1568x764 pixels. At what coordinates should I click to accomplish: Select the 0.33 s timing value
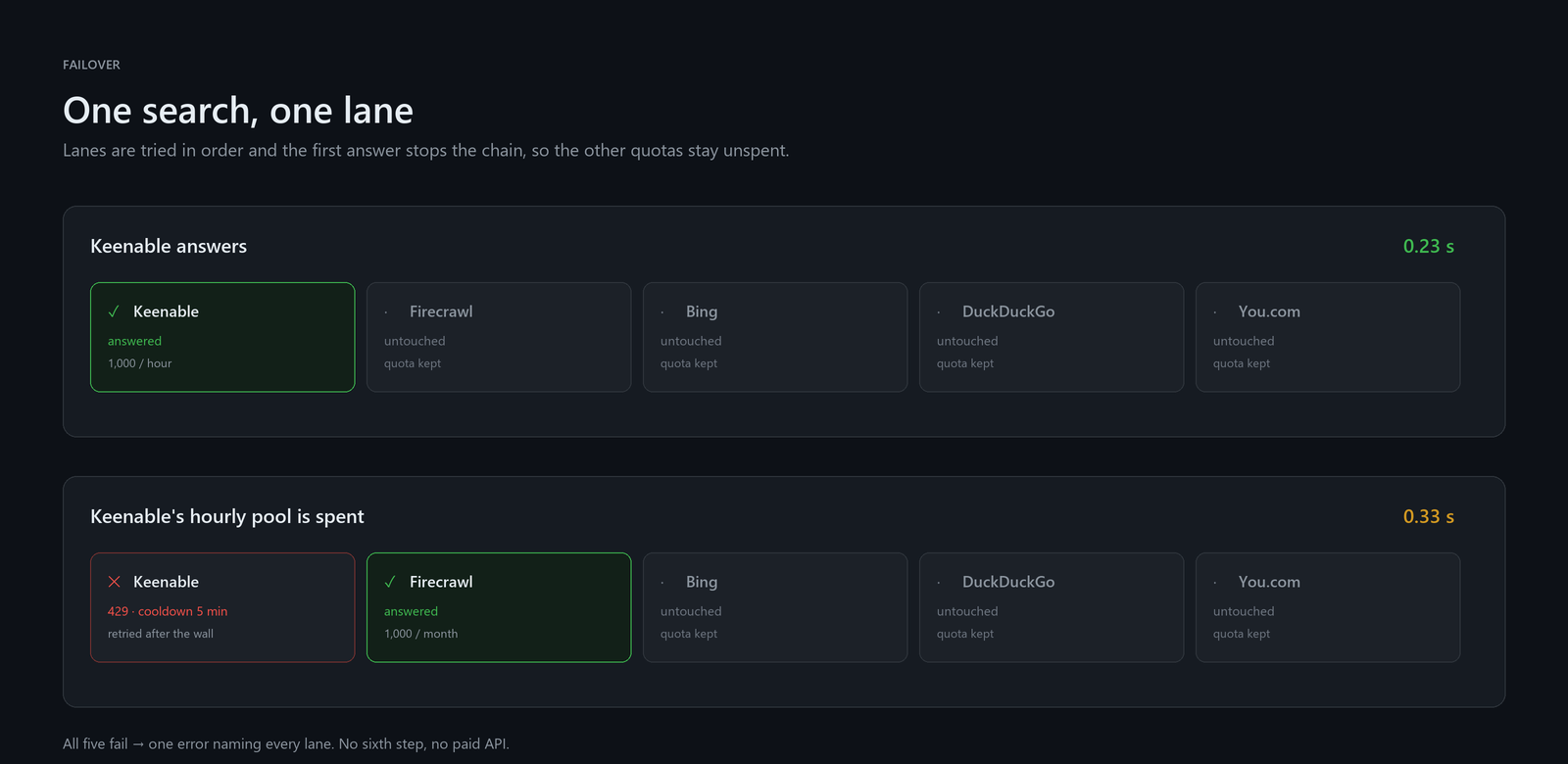tap(1429, 517)
